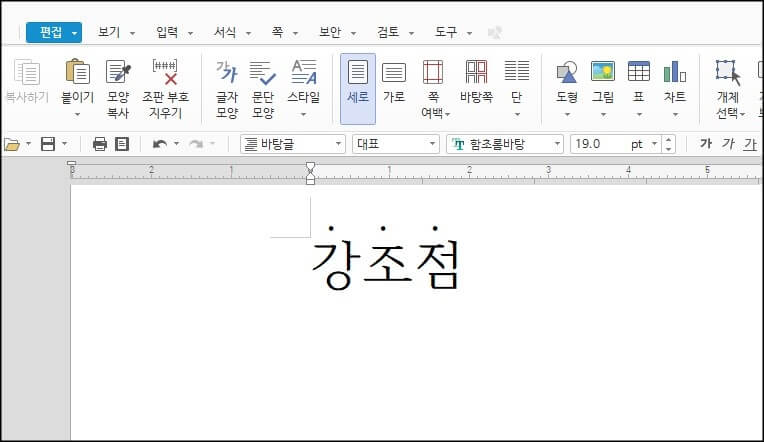
Task: Click the save disk icon
Action: click(48, 144)
